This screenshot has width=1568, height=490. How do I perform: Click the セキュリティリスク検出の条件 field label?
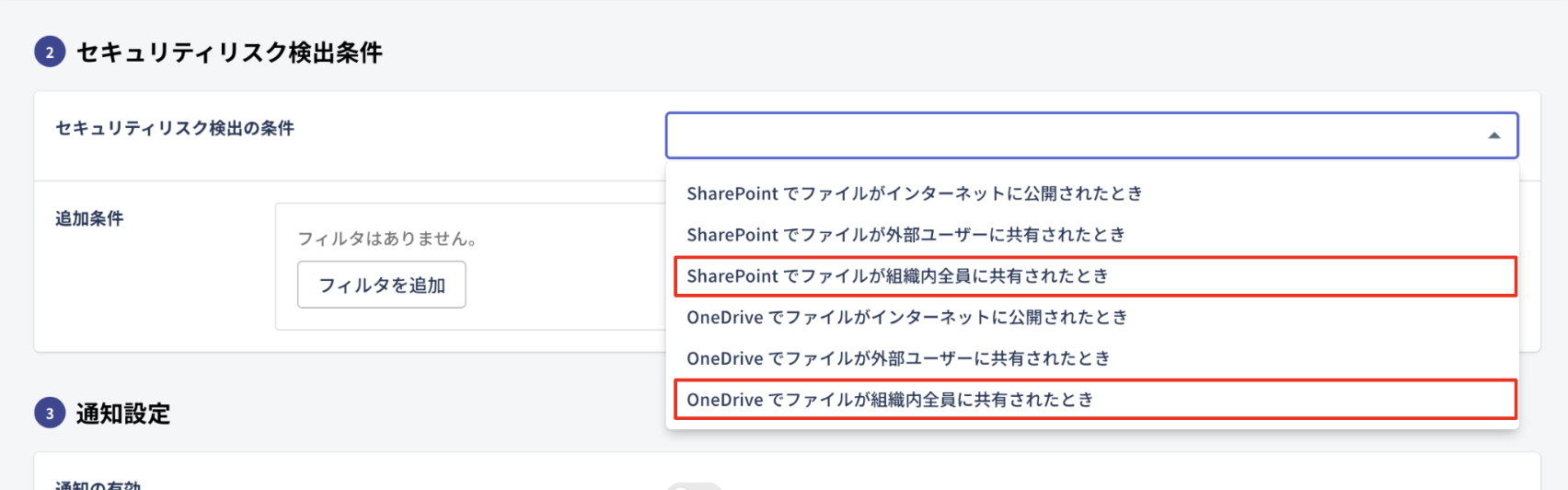tap(175, 128)
